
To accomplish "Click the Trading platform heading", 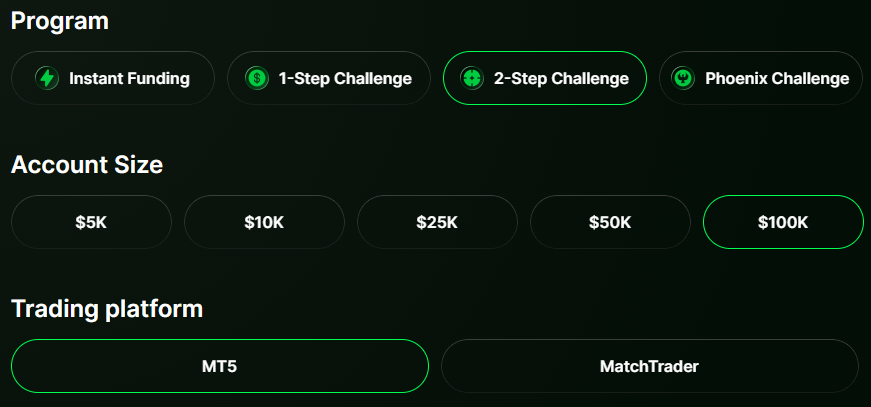I will tap(107, 309).
